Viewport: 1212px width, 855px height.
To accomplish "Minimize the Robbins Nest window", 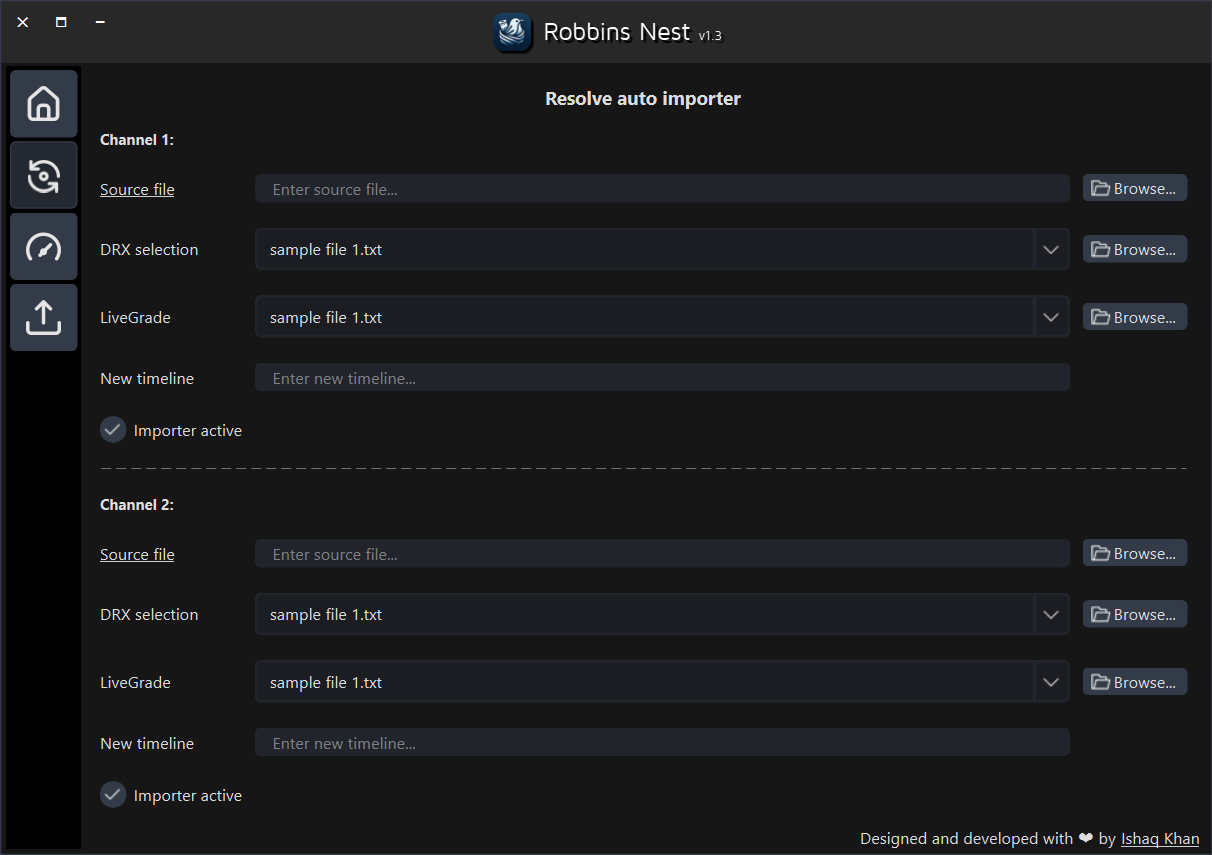I will click(100, 22).
